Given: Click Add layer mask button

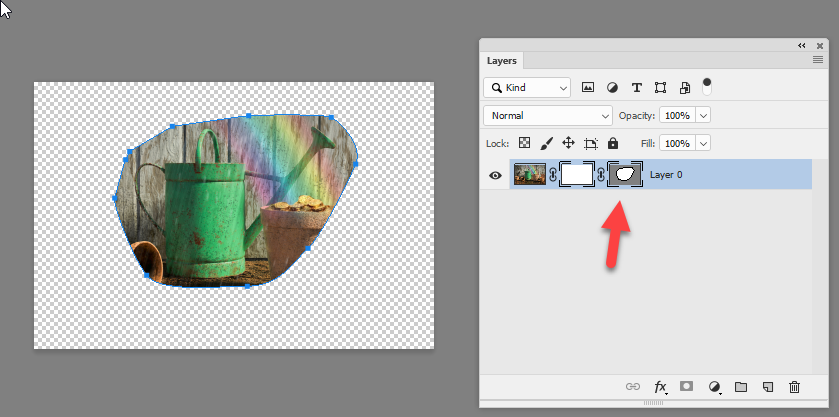Looking at the screenshot, I should tap(687, 386).
